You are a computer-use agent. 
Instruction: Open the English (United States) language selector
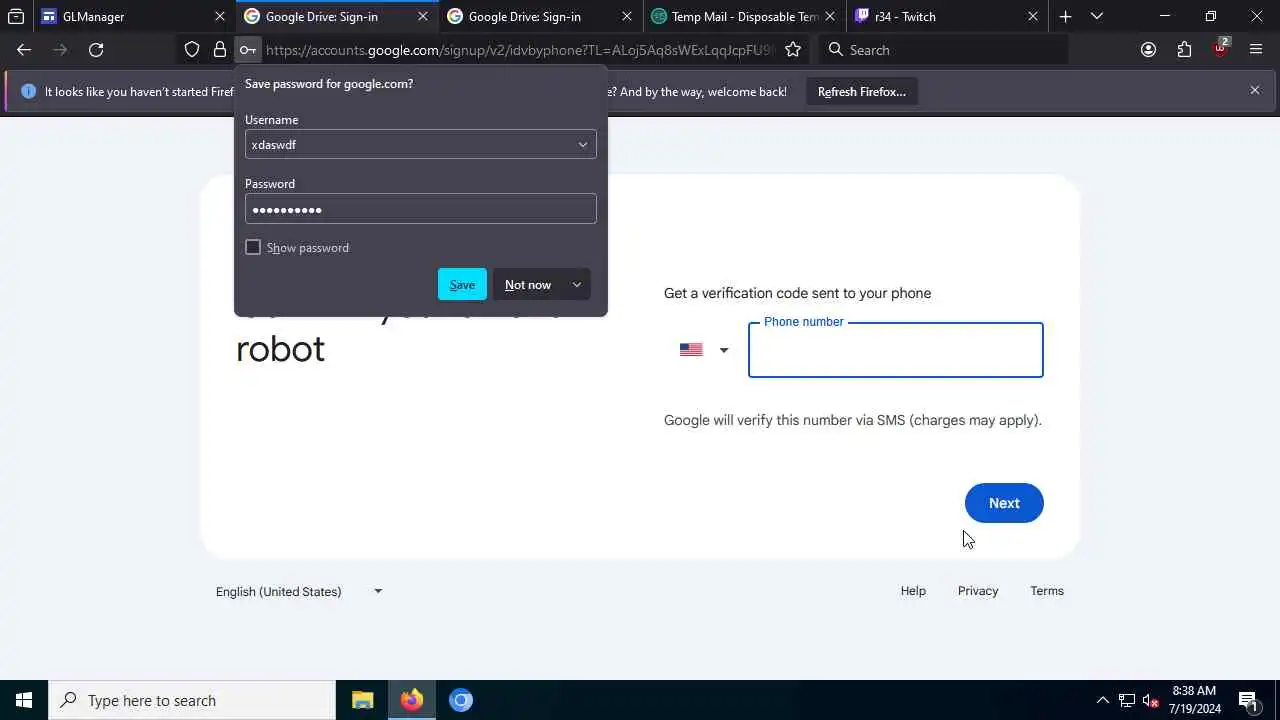coord(299,591)
